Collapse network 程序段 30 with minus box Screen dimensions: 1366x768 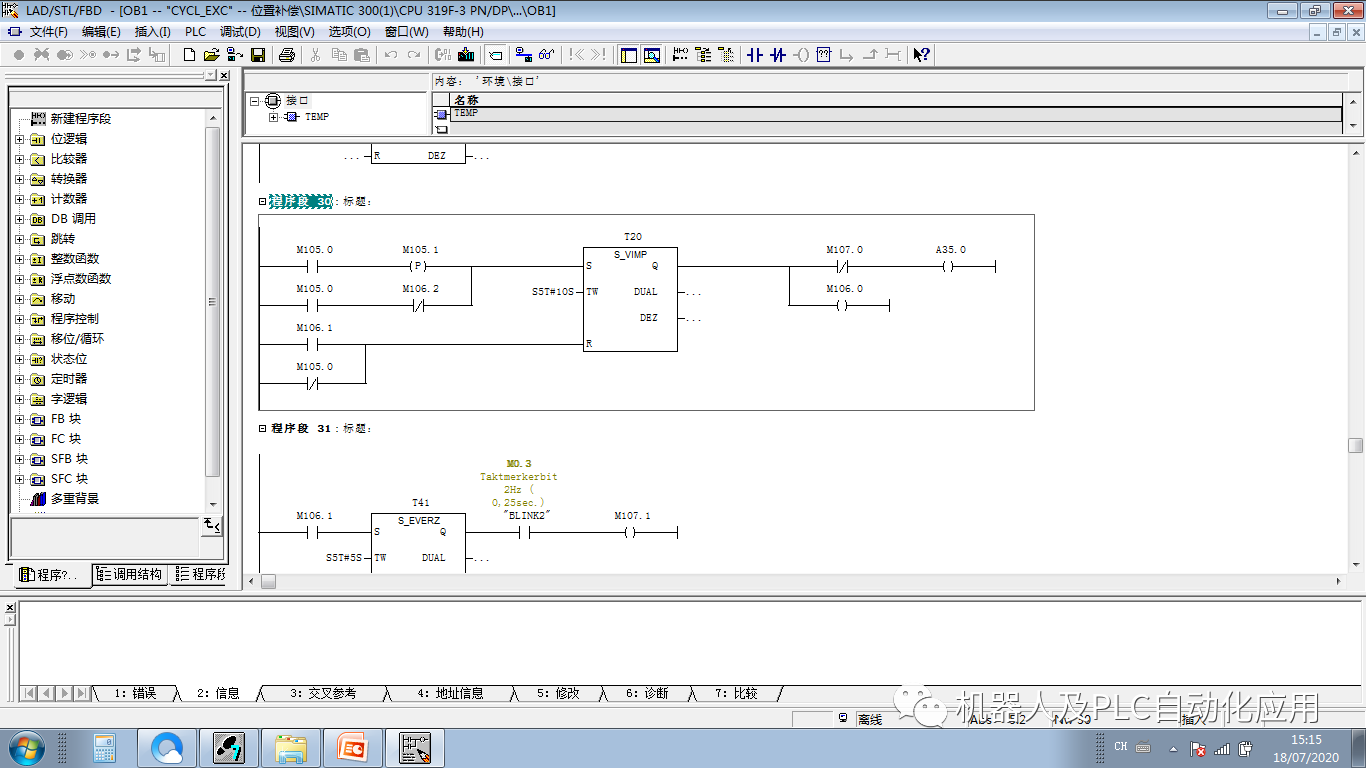pos(263,202)
